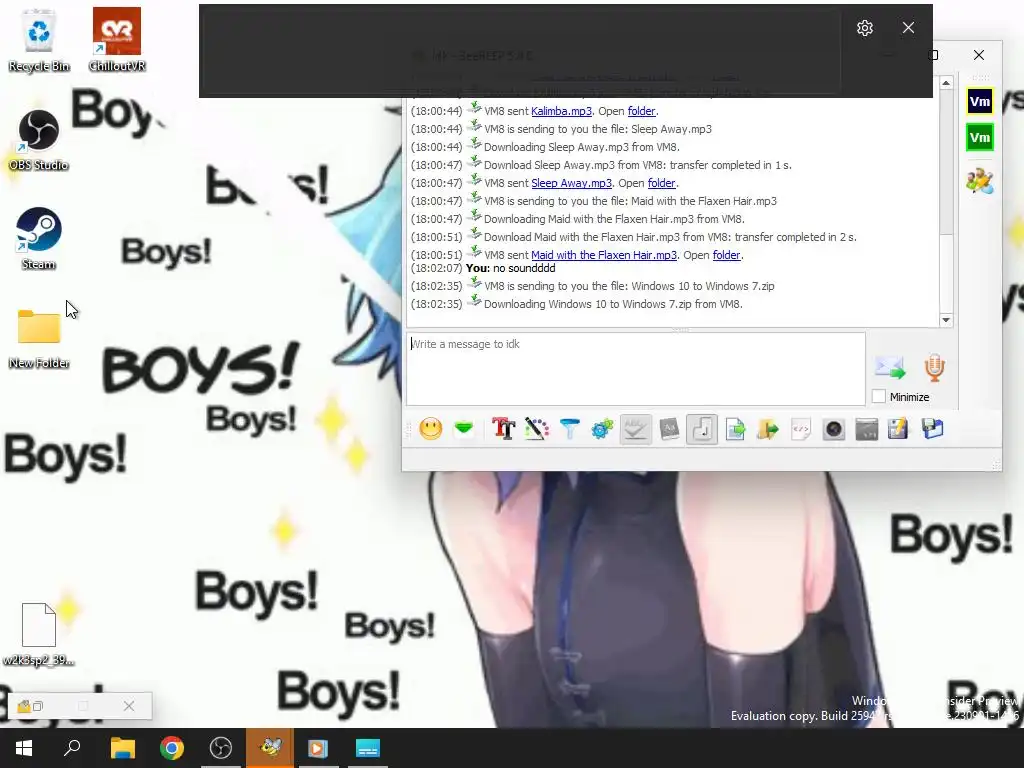Click chat scrollbar down arrow

[x=946, y=320]
